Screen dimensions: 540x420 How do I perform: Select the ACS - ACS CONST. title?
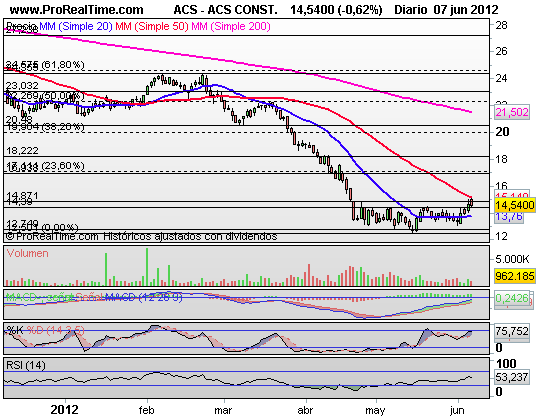point(226,10)
